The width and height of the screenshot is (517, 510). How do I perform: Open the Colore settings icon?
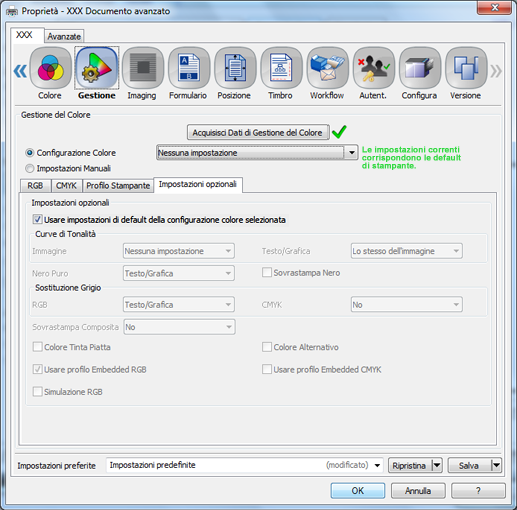pos(50,68)
